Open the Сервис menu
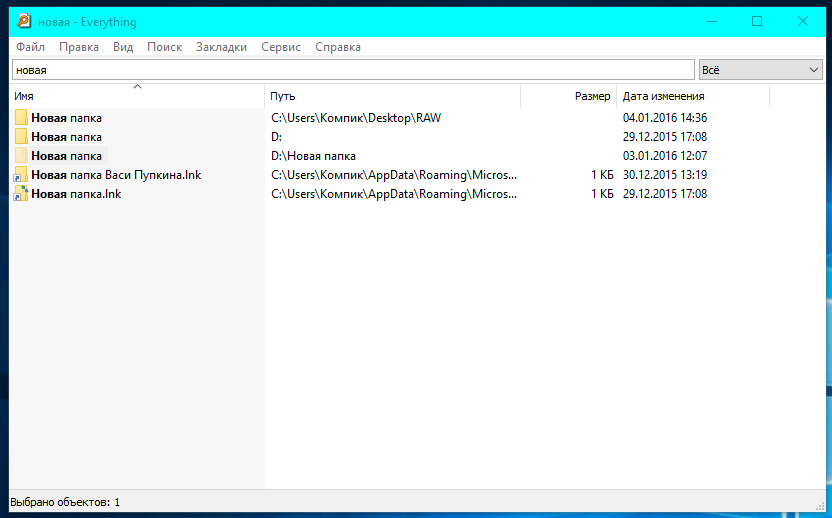This screenshot has width=832, height=518. [x=281, y=47]
